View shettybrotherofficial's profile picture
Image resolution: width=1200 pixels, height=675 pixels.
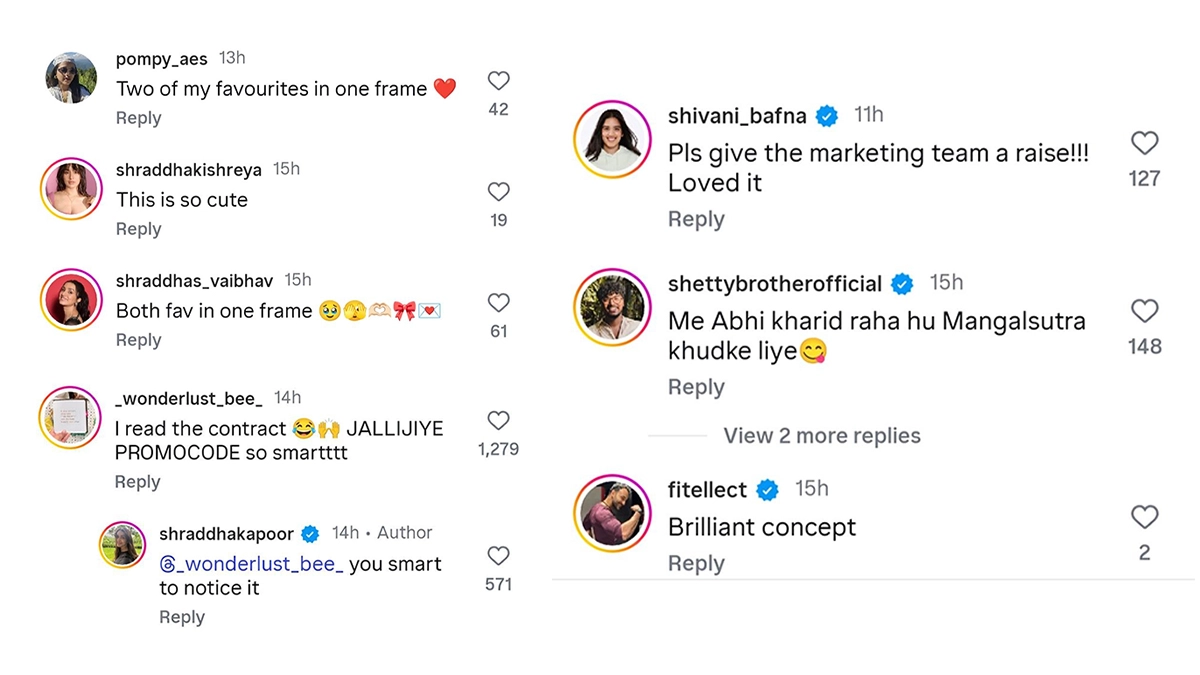(612, 307)
